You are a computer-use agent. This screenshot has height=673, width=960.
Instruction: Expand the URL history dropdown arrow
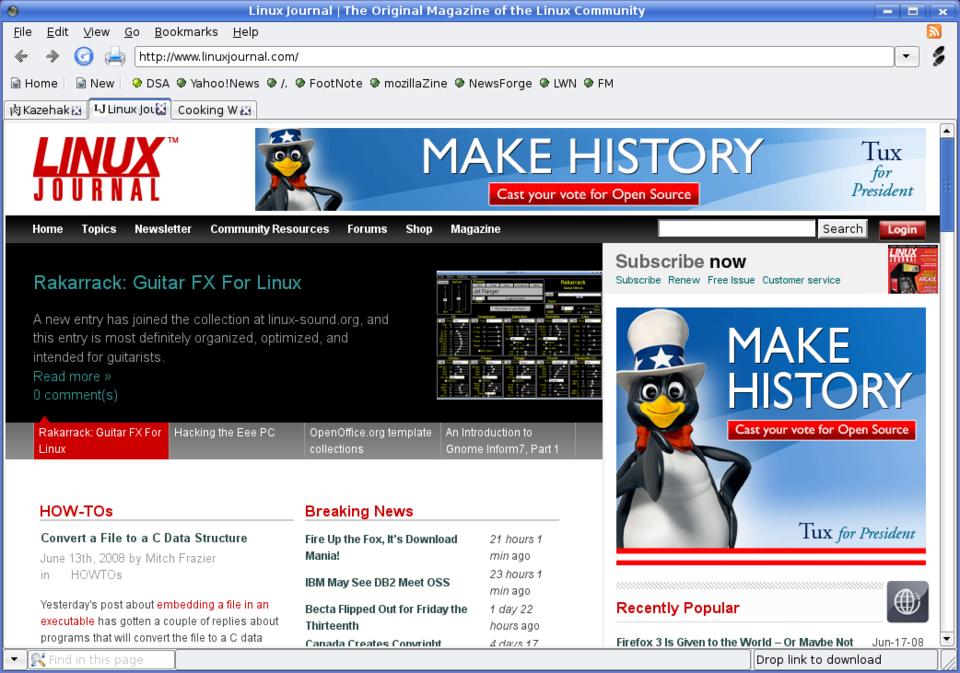(907, 56)
